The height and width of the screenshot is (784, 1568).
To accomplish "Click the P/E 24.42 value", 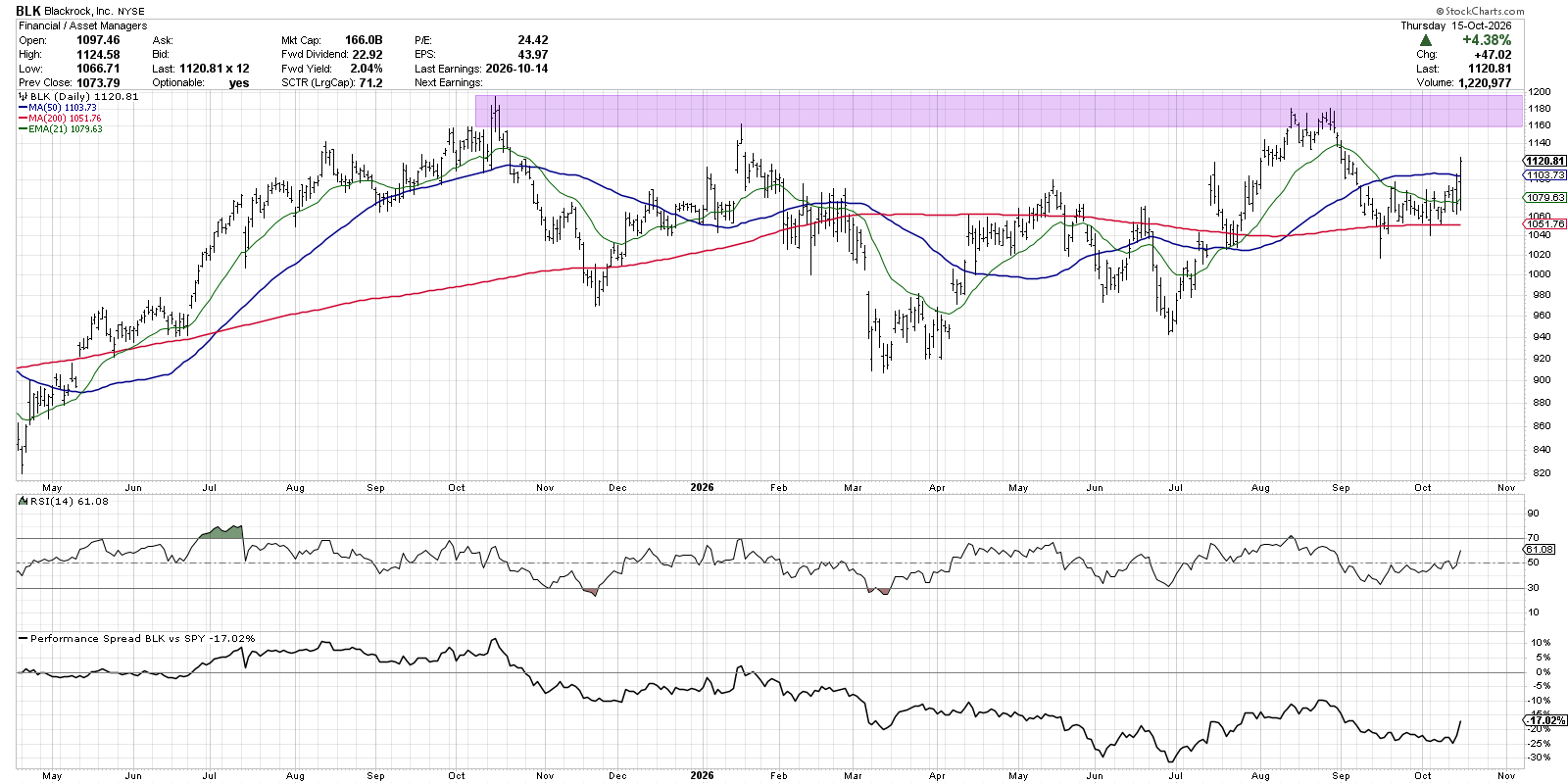I will click(533, 40).
